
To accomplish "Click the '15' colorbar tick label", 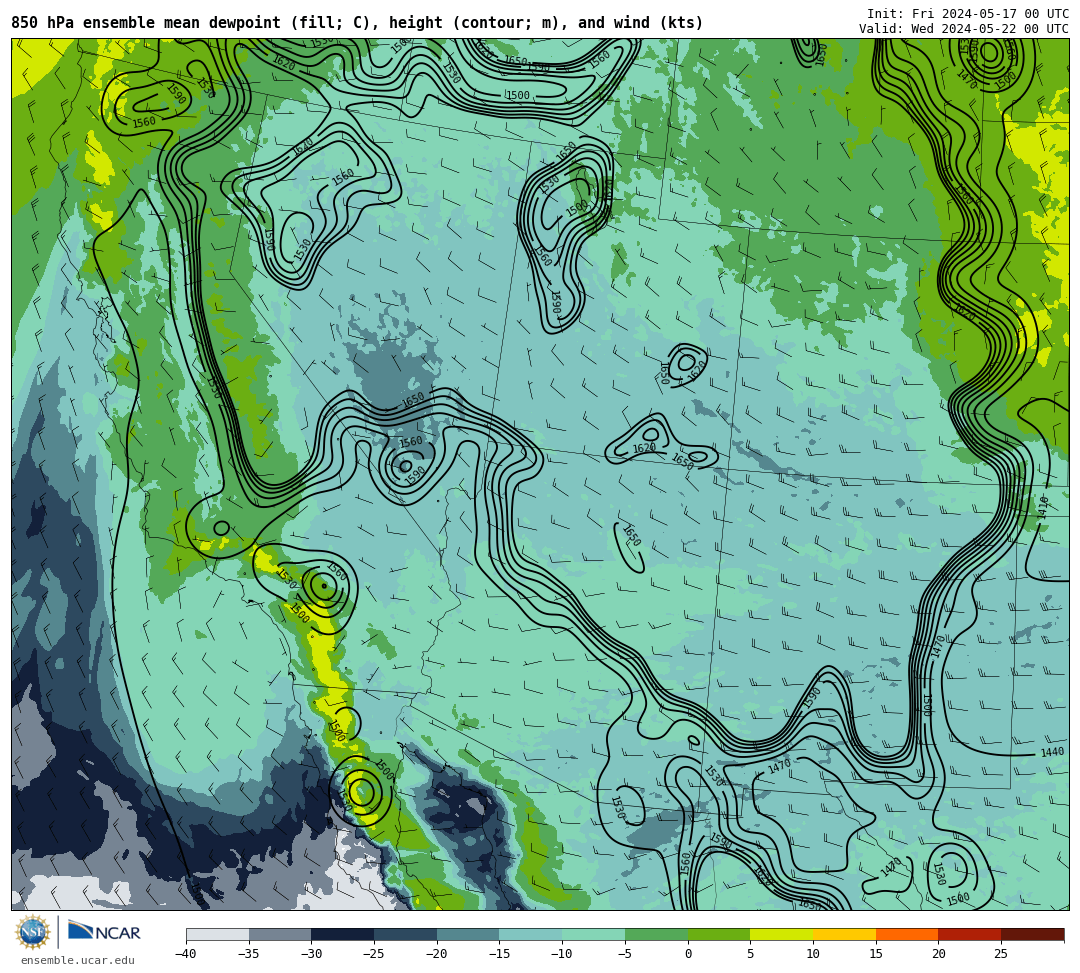I will 875,954.
